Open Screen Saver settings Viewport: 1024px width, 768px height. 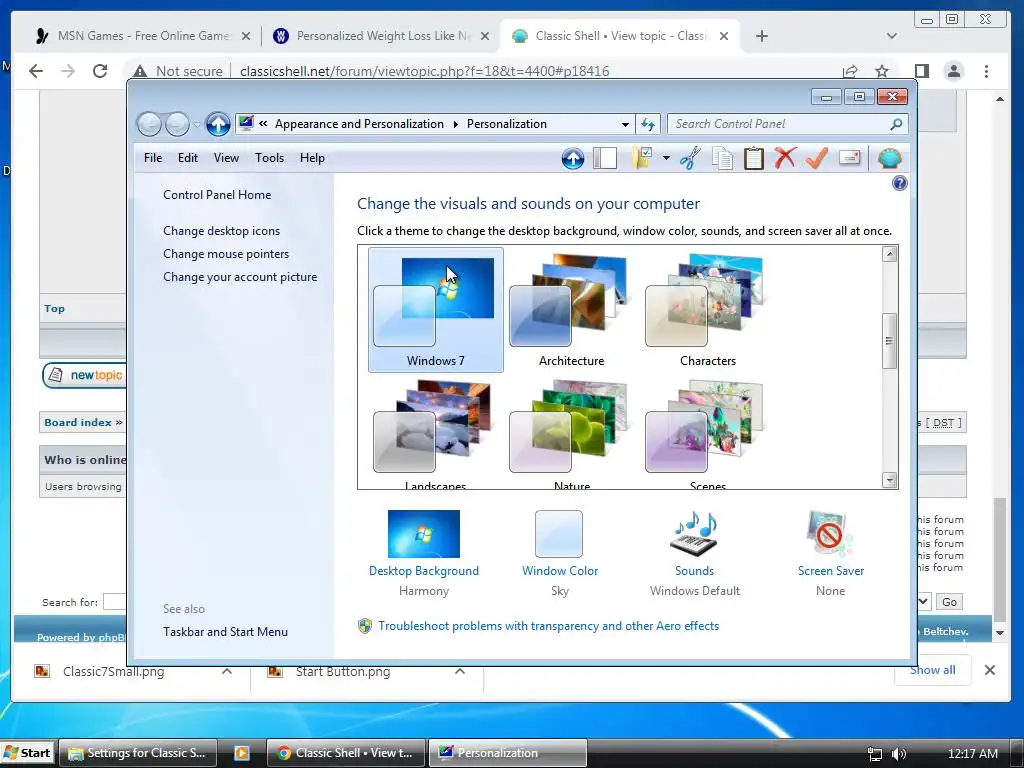831,553
